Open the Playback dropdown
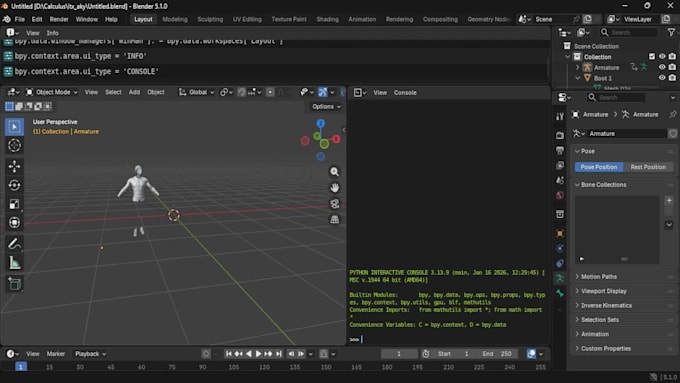Viewport: 680px width, 383px height. [90, 354]
